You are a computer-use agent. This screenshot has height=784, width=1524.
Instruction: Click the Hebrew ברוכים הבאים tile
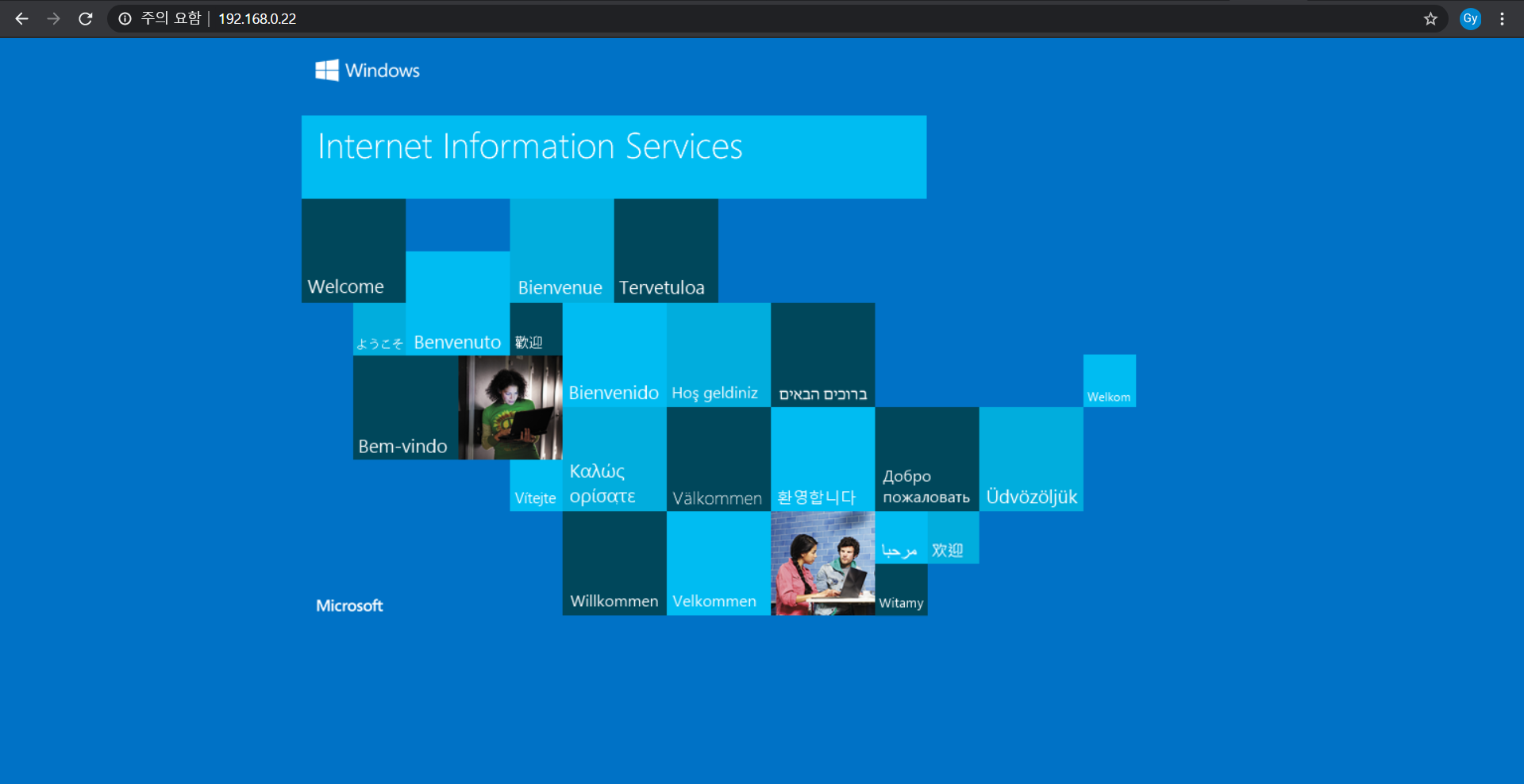pos(822,355)
